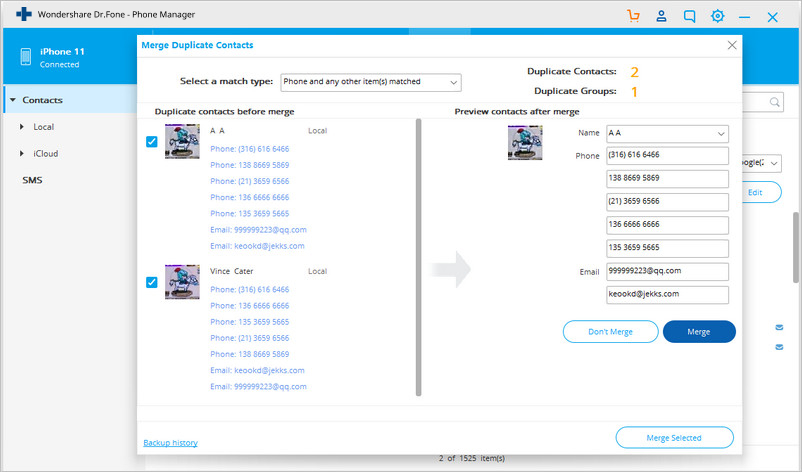Click the (21) 3659 6566 phone field
The height and width of the screenshot is (472, 802).
click(667, 202)
